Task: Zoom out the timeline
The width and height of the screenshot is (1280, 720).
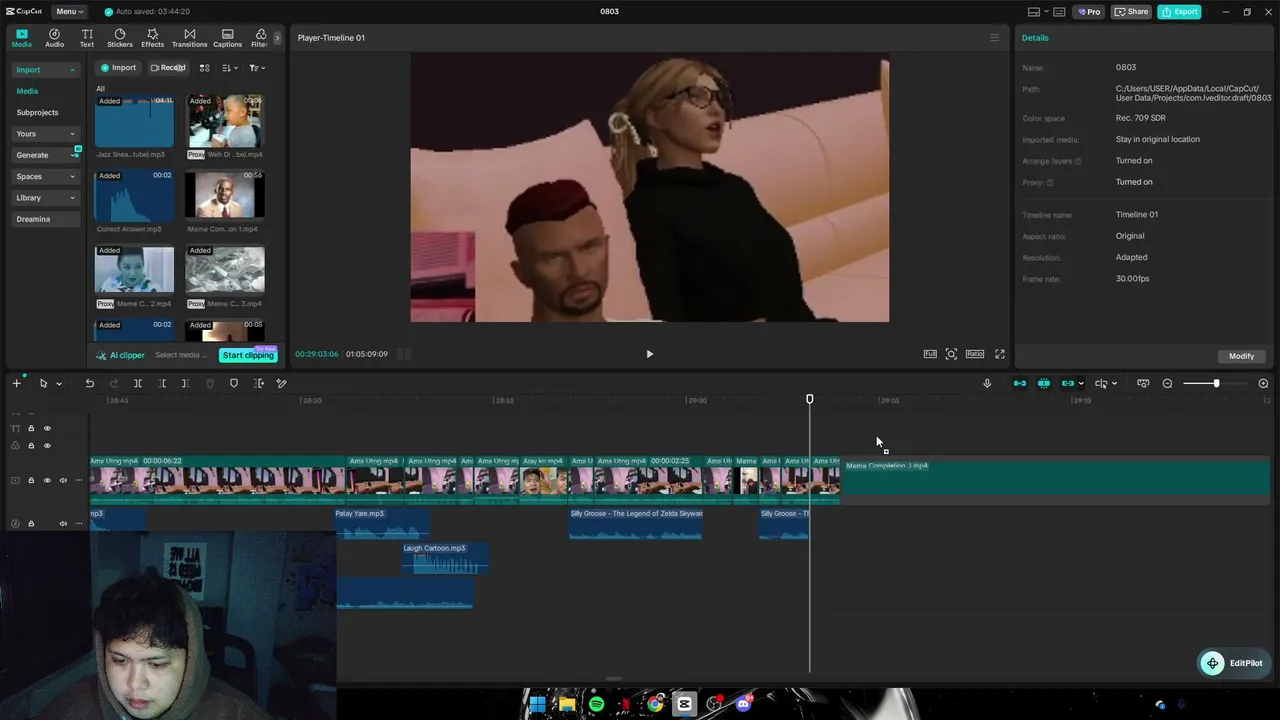Action: [1167, 384]
